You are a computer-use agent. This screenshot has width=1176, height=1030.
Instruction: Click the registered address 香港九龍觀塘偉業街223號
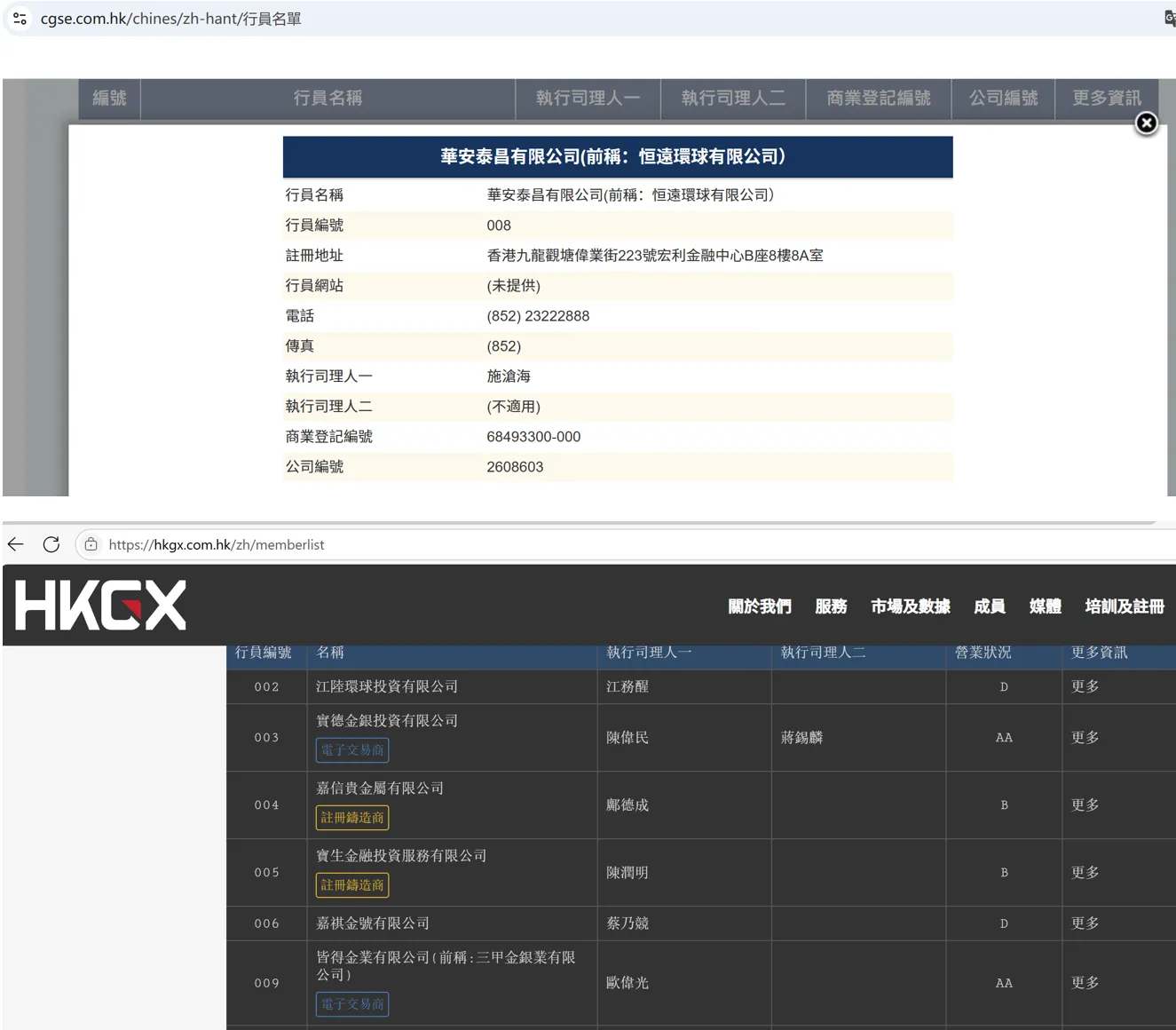[655, 256]
